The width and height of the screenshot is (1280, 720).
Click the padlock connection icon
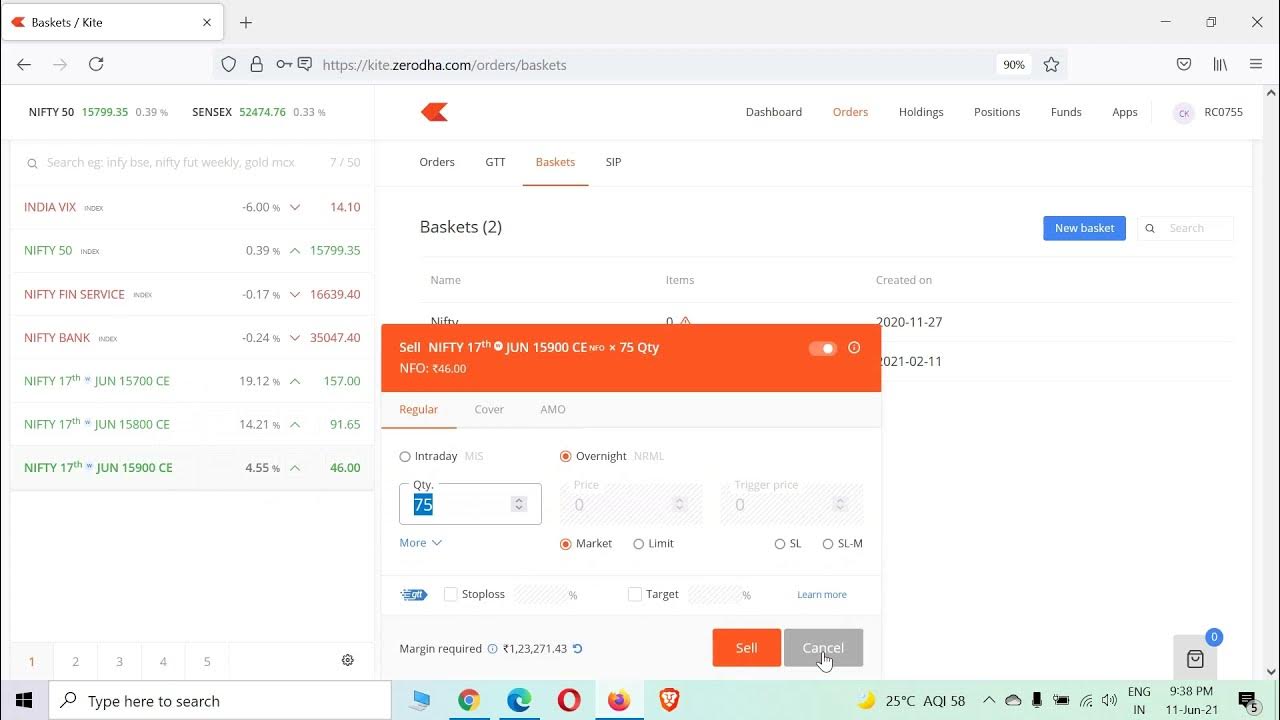[257, 65]
